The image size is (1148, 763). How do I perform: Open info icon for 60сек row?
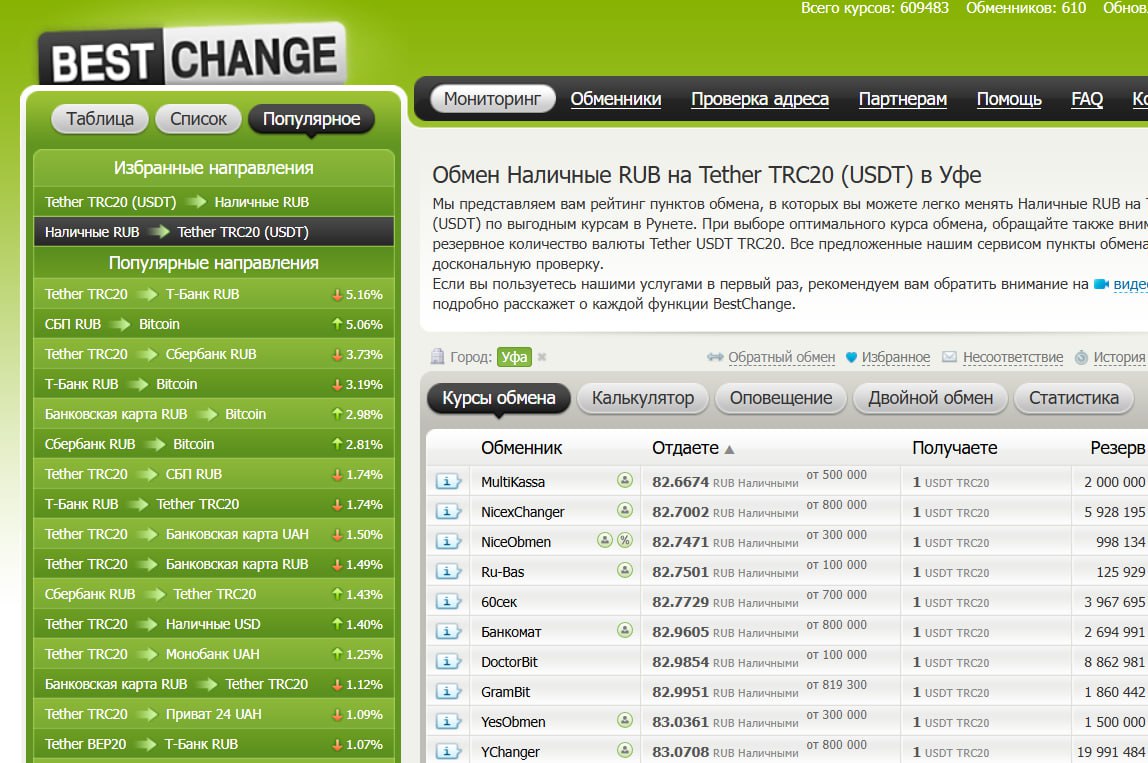pyautogui.click(x=448, y=601)
